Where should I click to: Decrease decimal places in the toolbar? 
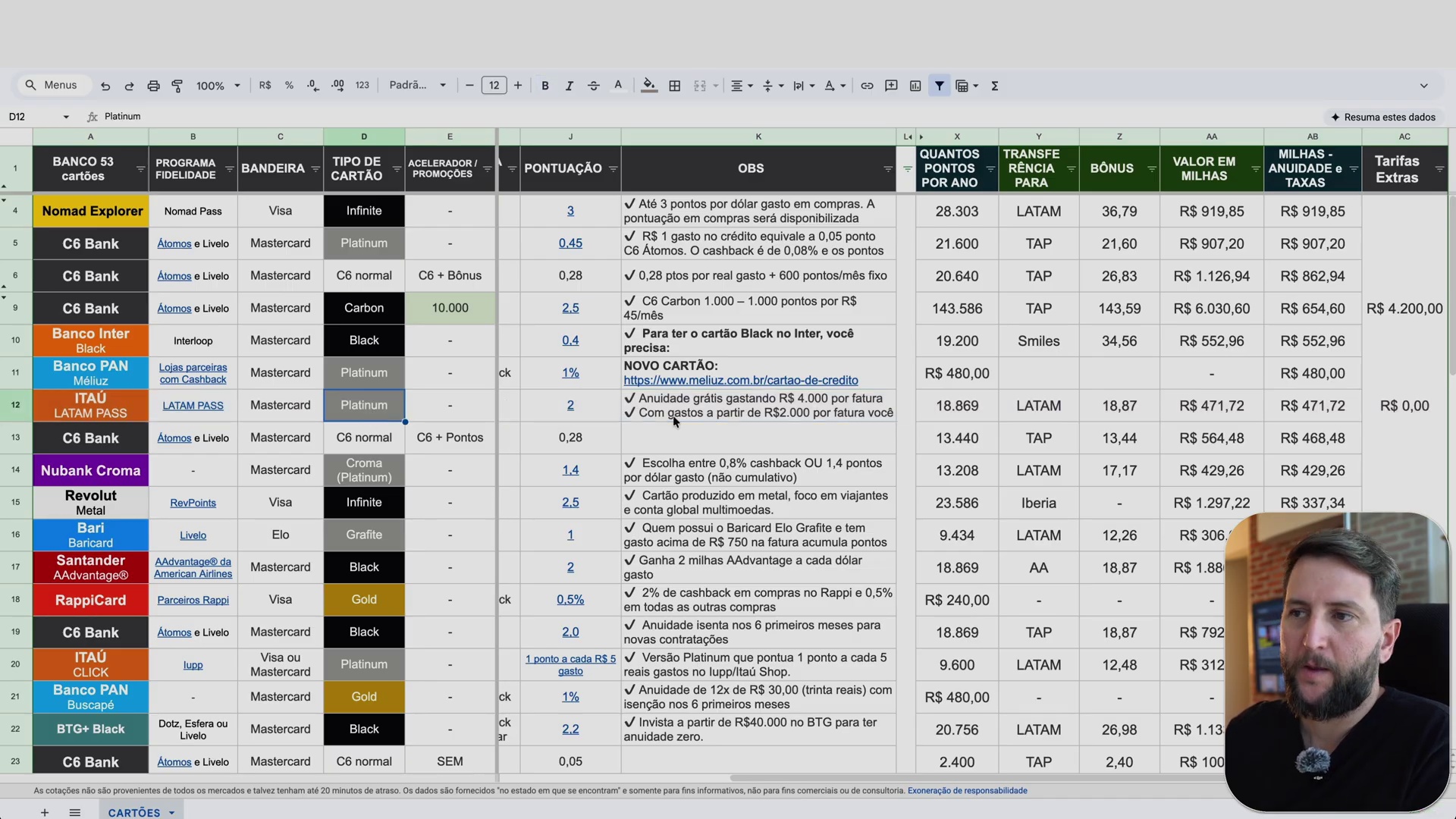313,86
